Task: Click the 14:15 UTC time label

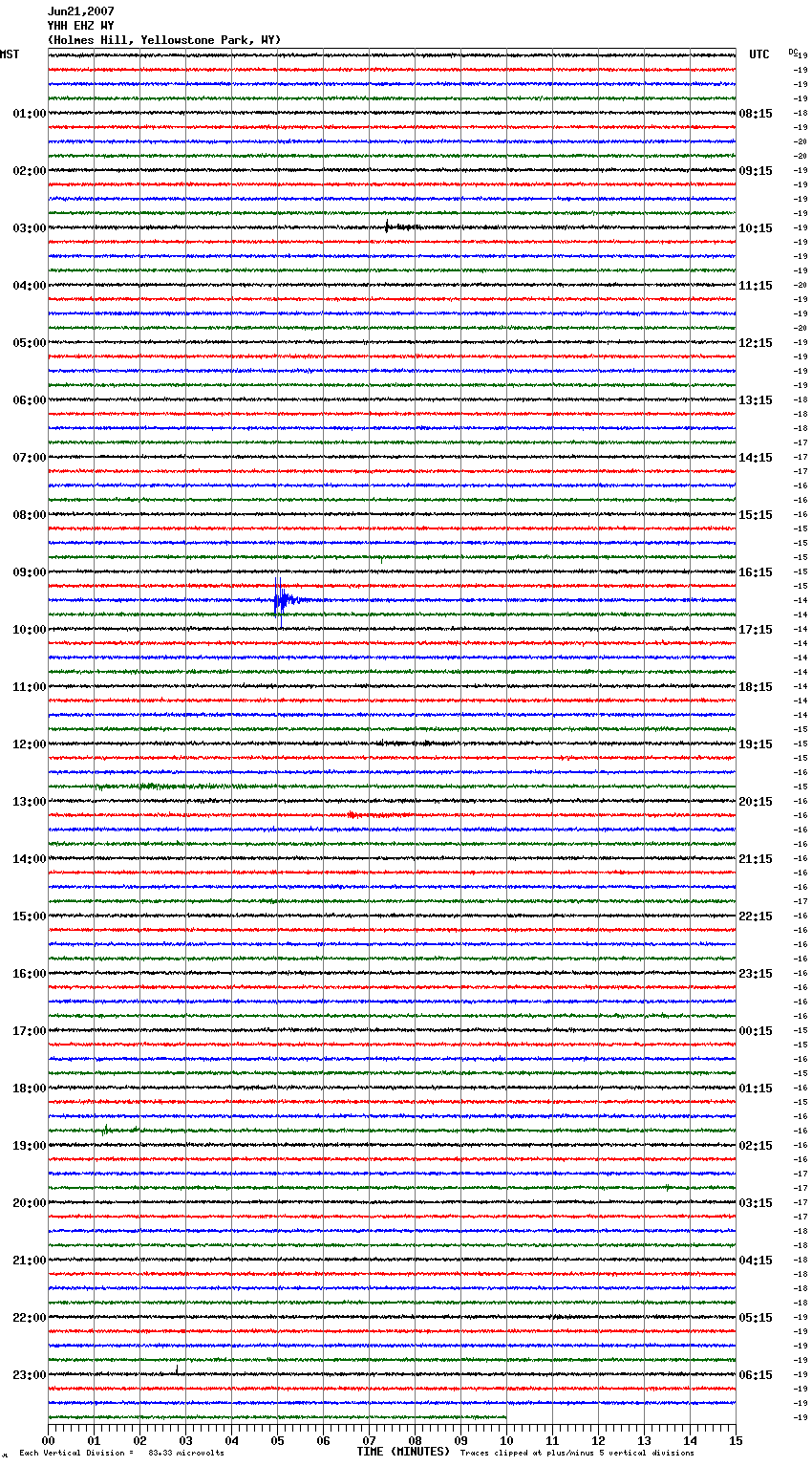Action: click(756, 458)
